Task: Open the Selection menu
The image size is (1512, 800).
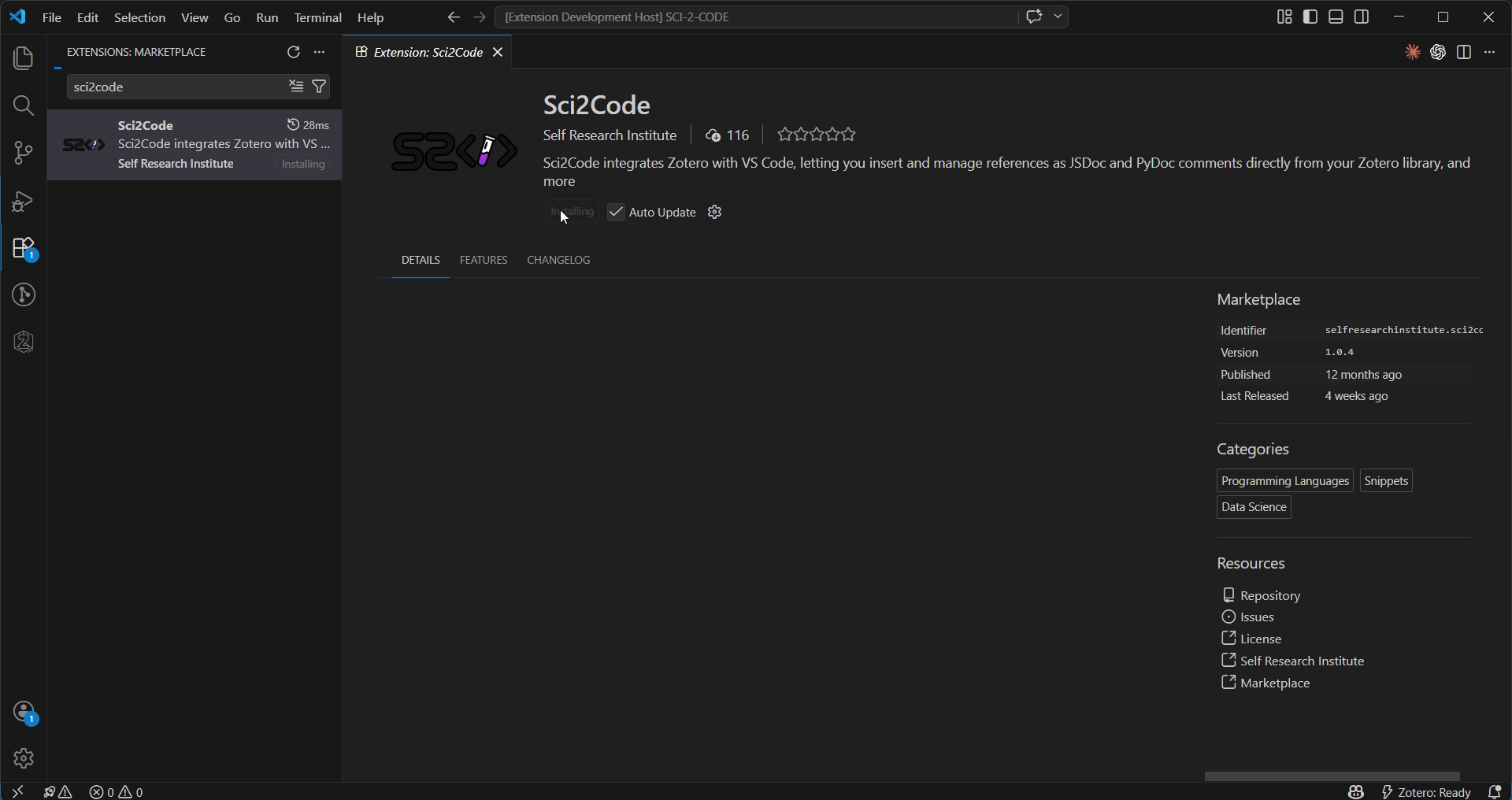Action: (x=139, y=17)
